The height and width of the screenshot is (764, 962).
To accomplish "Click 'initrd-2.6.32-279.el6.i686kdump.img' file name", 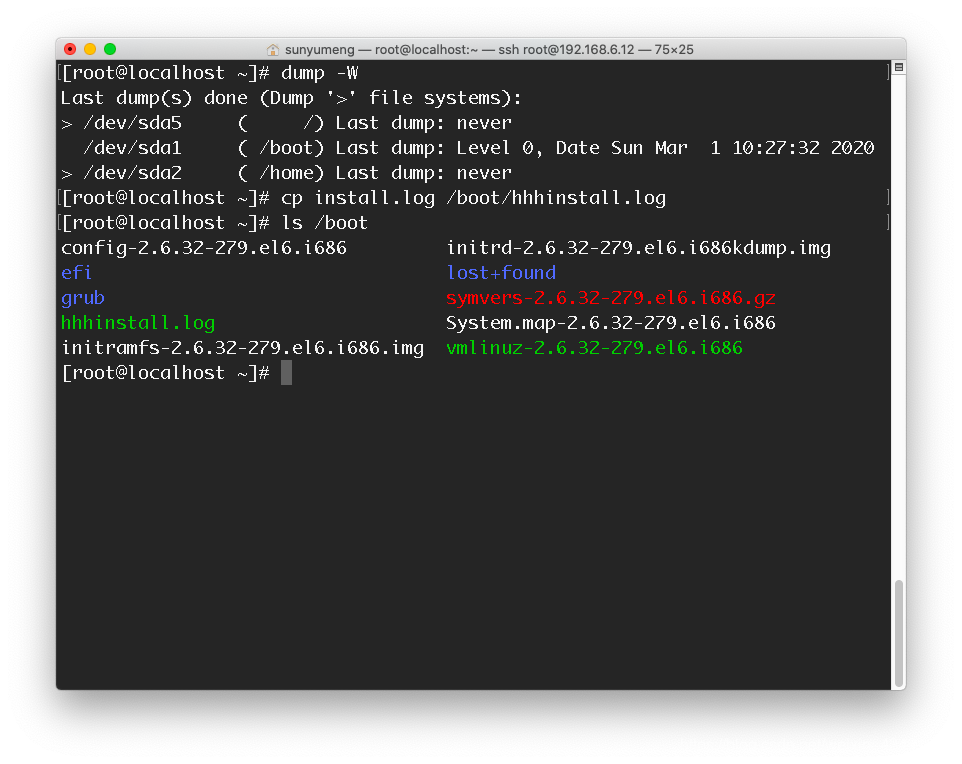I will pyautogui.click(x=639, y=248).
